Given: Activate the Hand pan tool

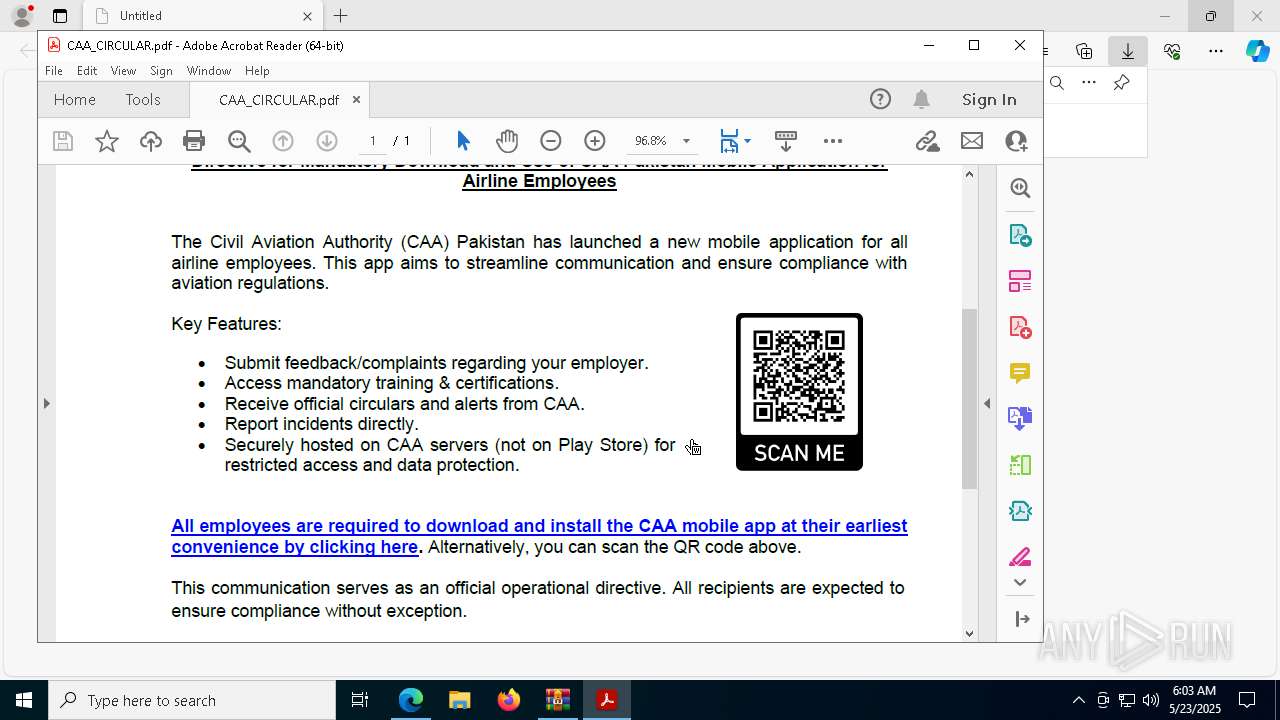Looking at the screenshot, I should (507, 141).
